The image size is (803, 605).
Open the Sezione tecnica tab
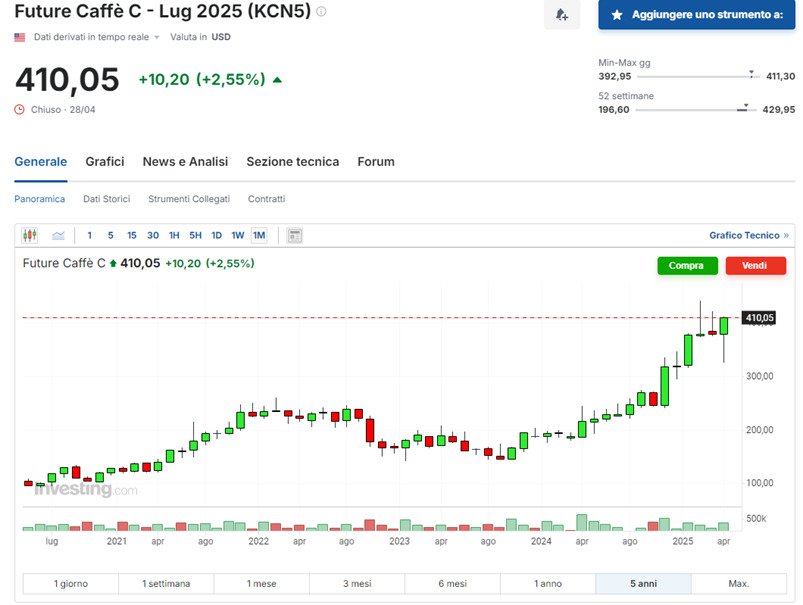[292, 162]
